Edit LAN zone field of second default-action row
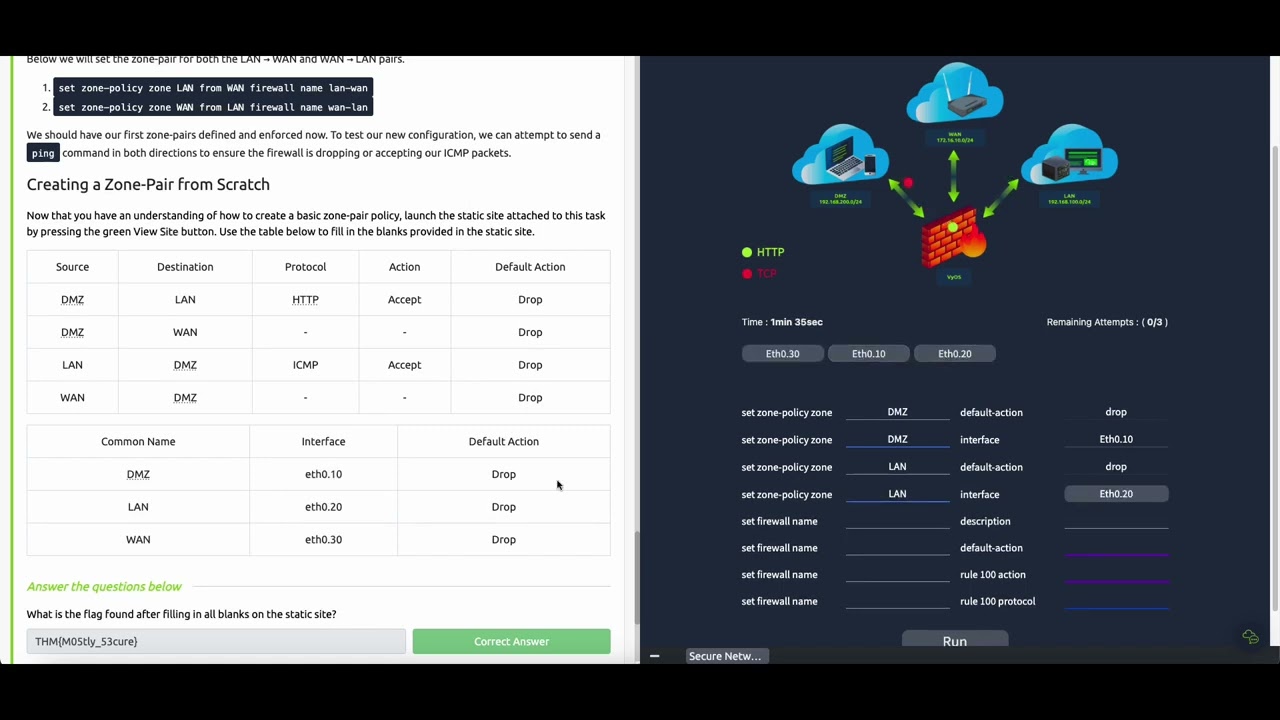The height and width of the screenshot is (720, 1280). (897, 467)
